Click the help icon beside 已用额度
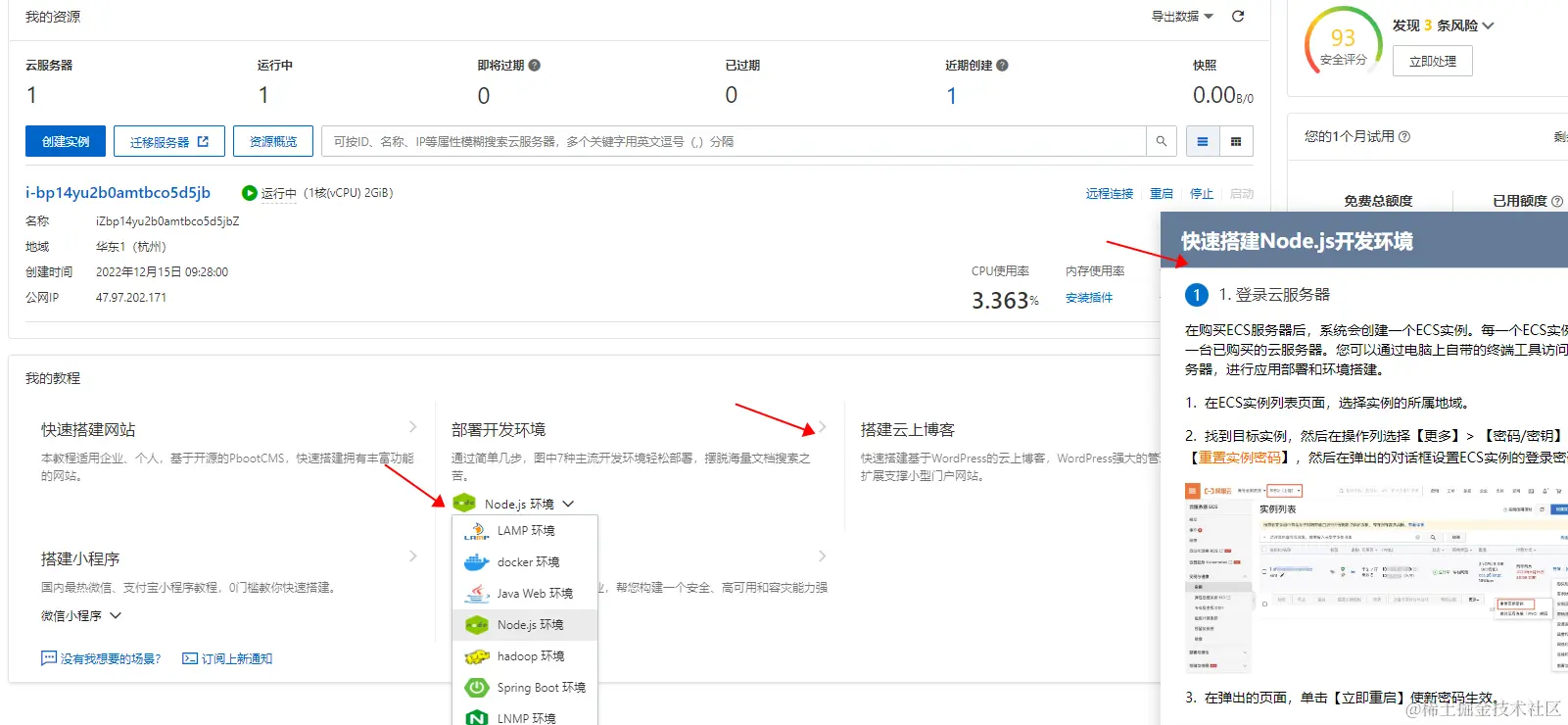 coord(1557,201)
